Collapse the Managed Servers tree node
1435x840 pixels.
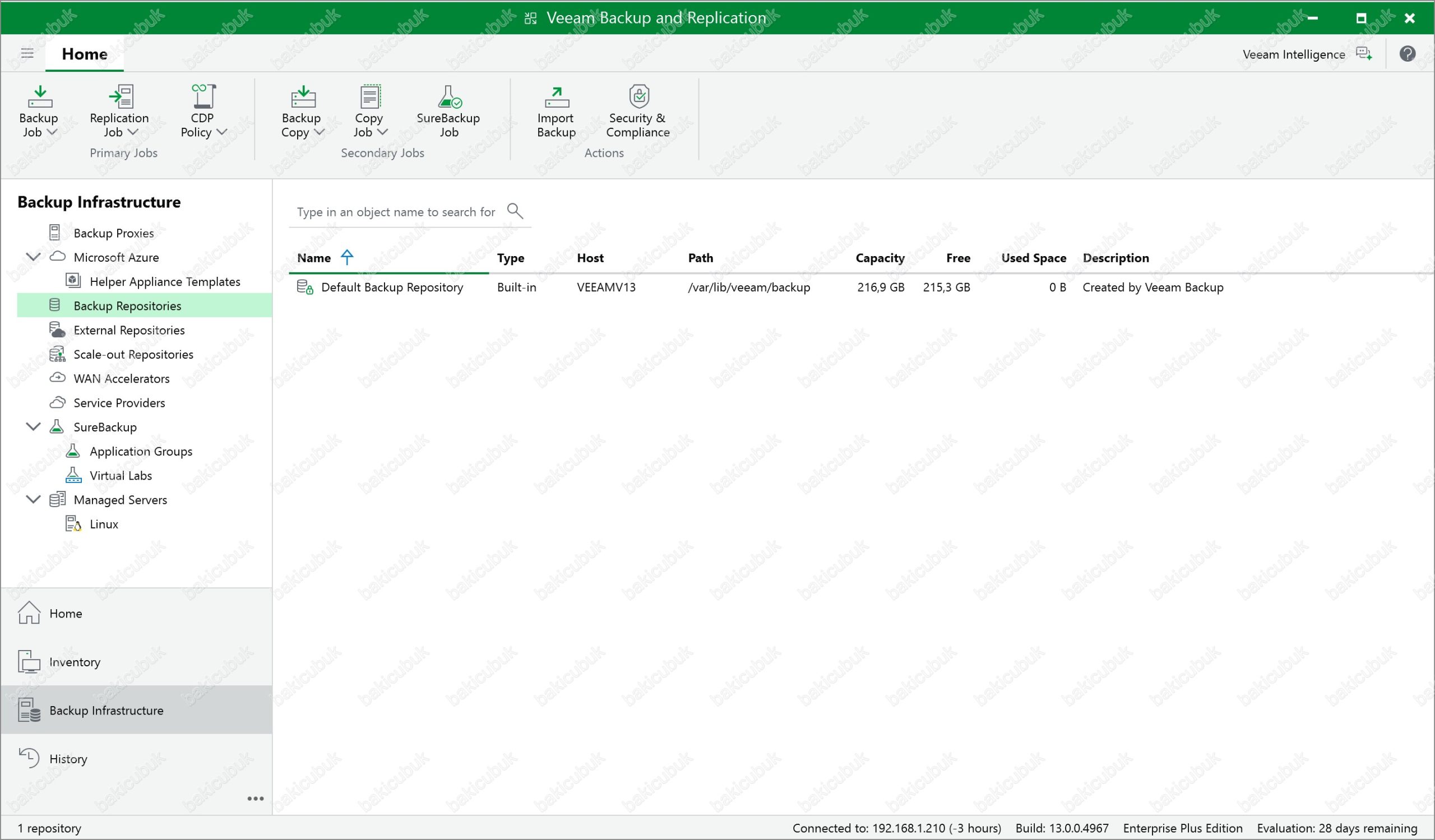click(x=34, y=499)
